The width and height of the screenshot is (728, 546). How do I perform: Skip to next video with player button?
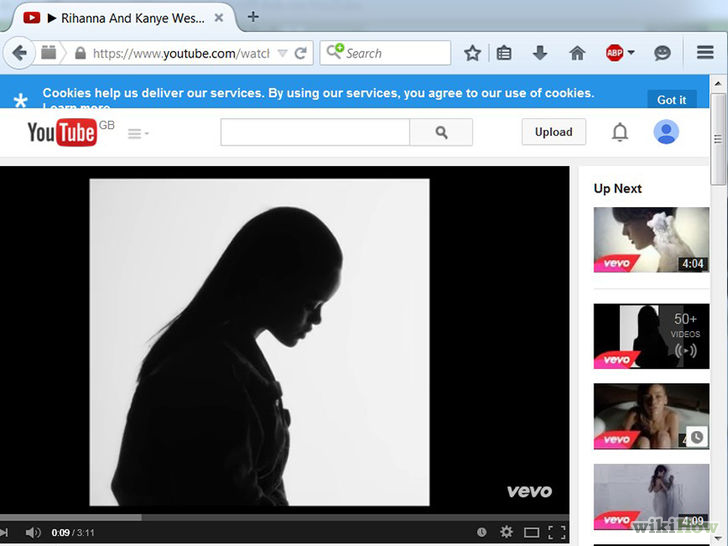tap(4, 533)
